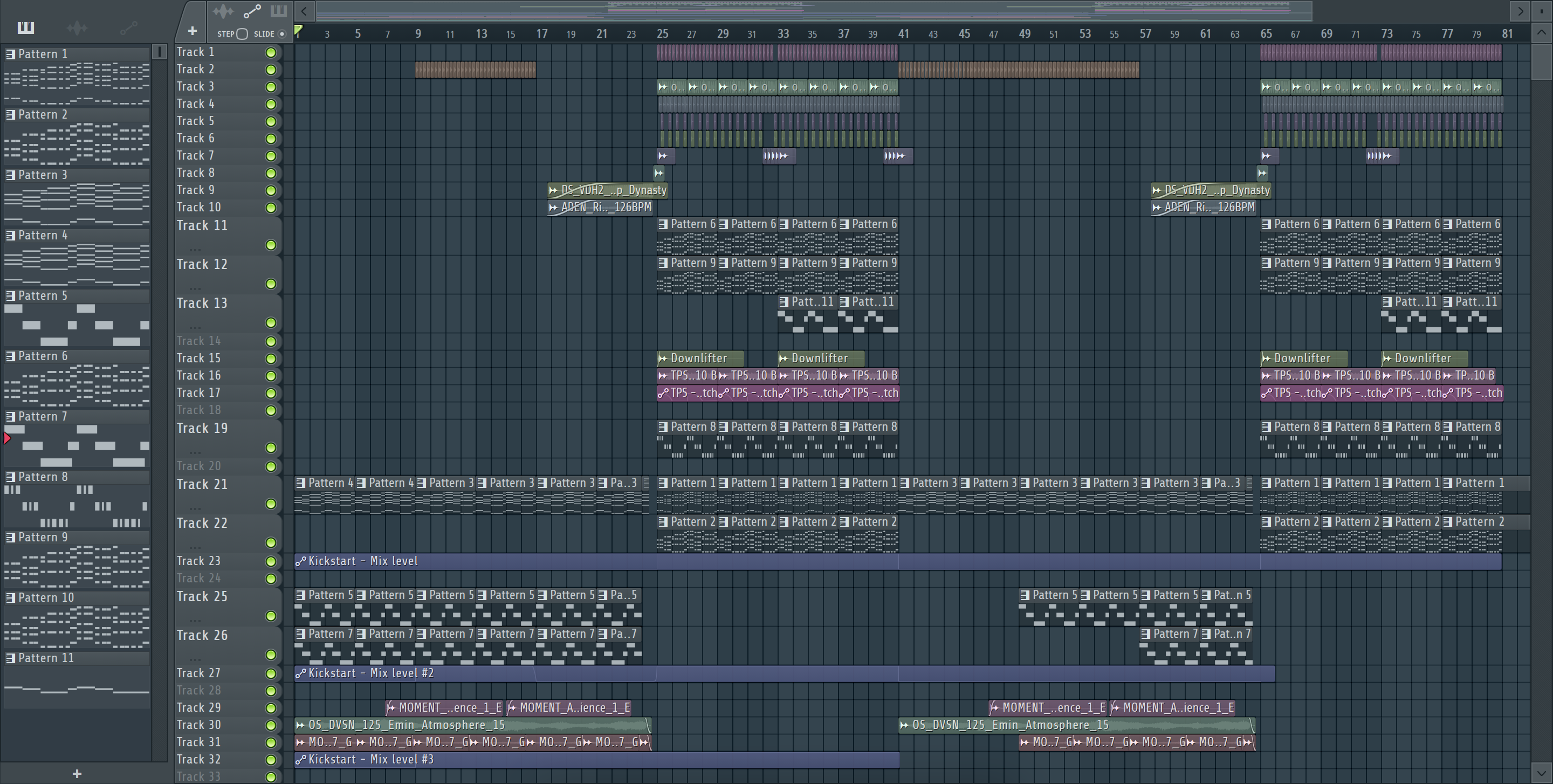Viewport: 1553px width, 784px height.
Task: Toggle the SLIDE radio option
Action: pyautogui.click(x=281, y=34)
